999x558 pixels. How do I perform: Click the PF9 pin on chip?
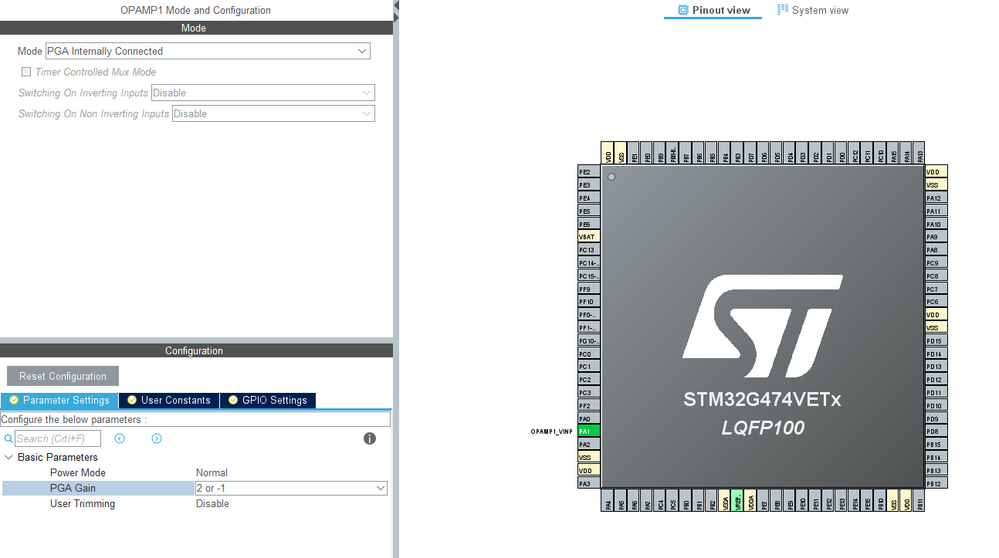[588, 289]
